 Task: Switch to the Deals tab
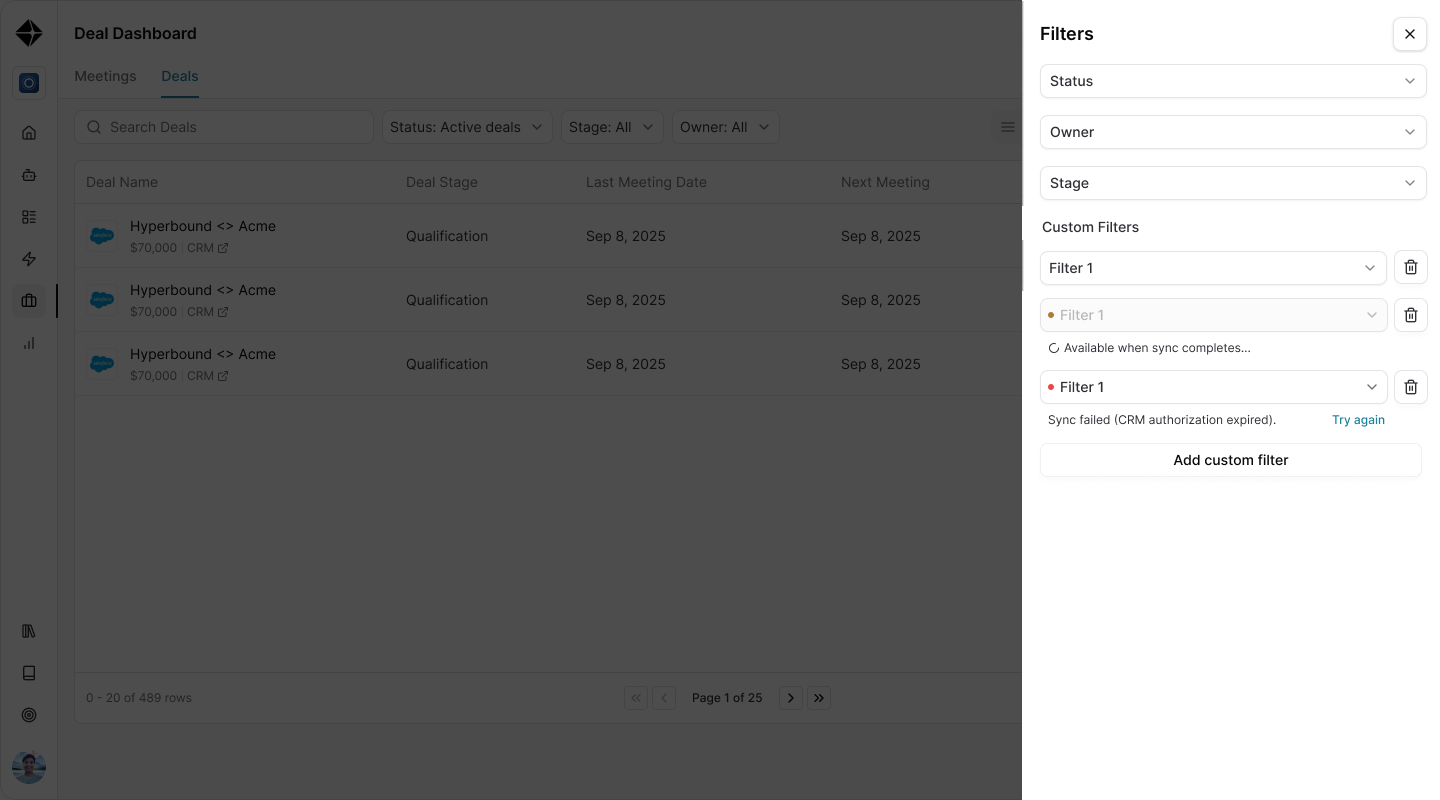point(180,76)
